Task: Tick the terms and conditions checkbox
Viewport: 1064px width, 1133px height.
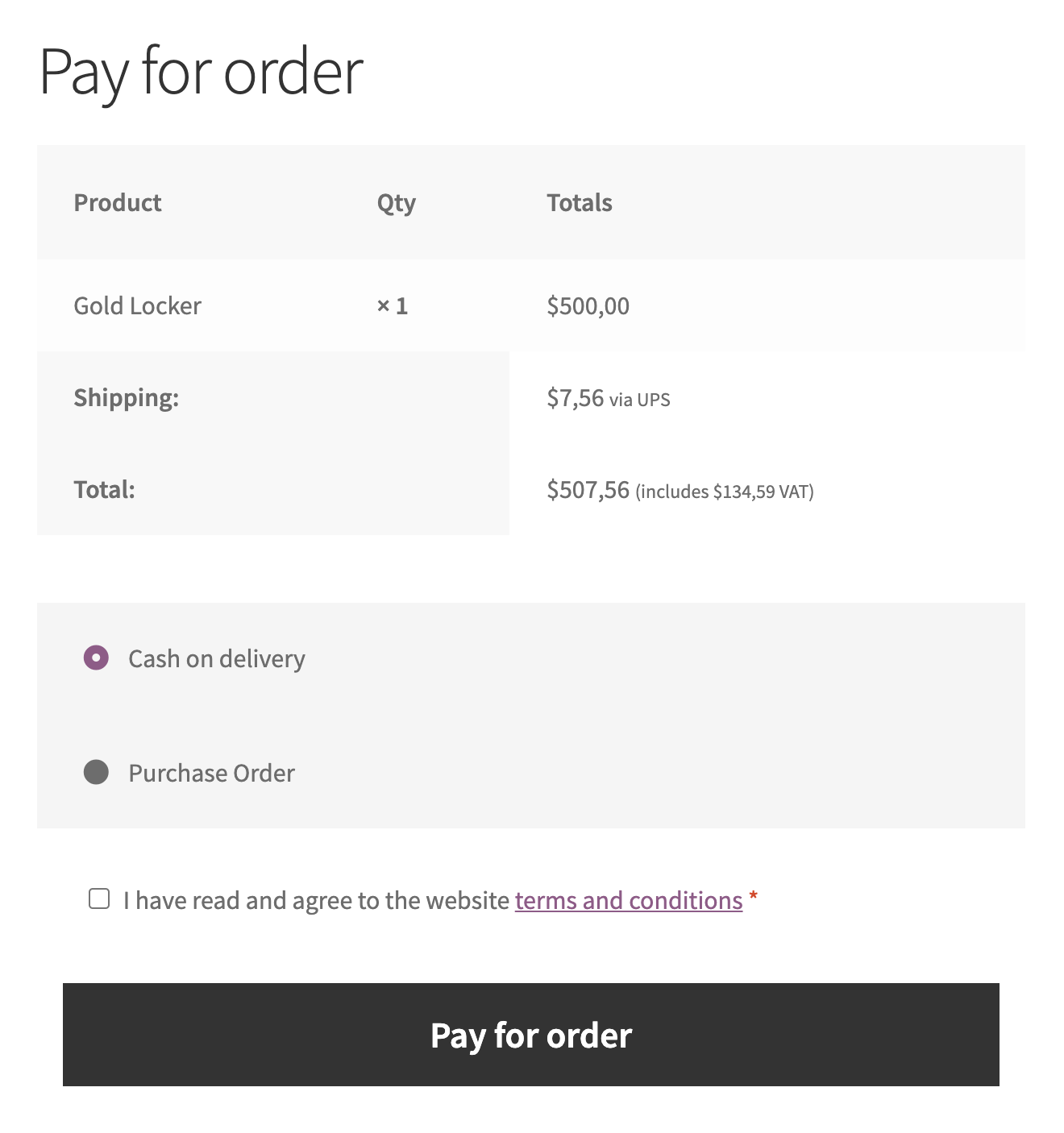Action: click(x=99, y=899)
